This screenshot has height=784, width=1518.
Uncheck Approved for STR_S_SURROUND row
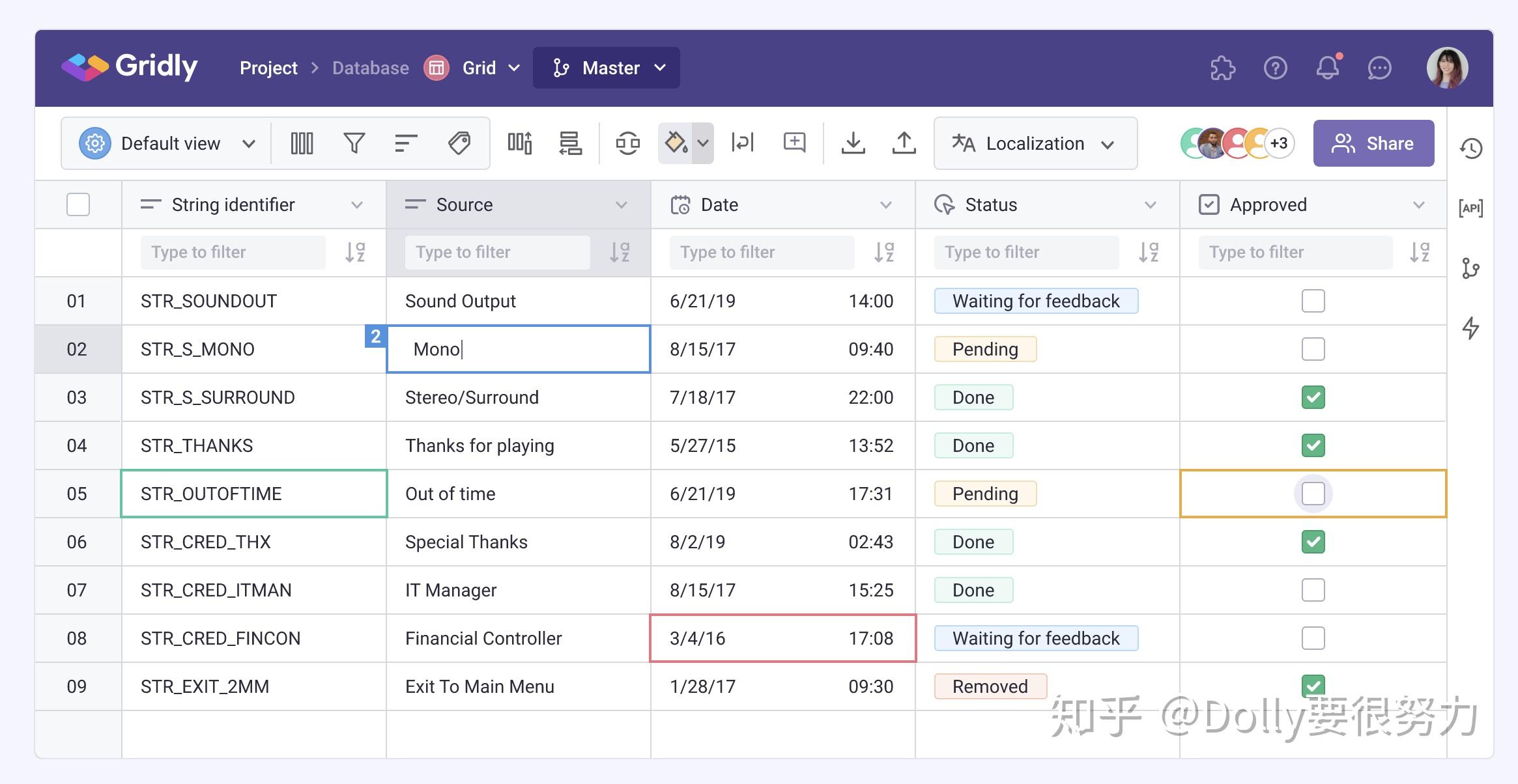1313,397
